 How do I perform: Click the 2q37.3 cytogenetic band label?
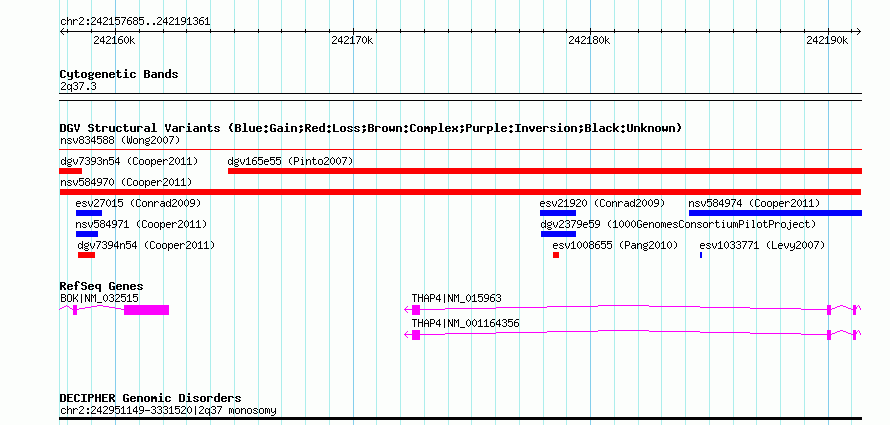[x=78, y=86]
